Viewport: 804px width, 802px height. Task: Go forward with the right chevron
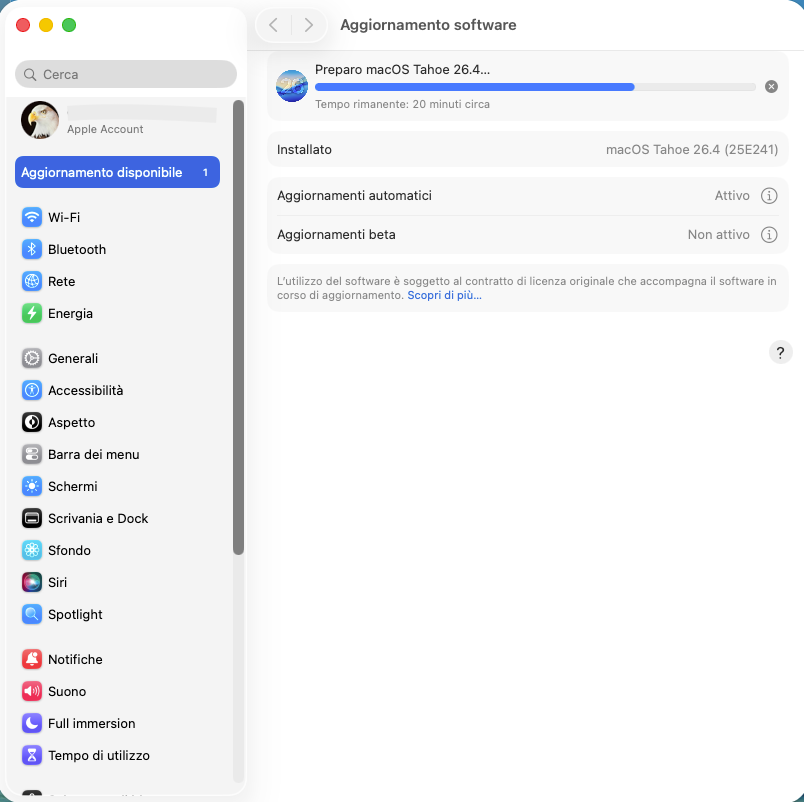tap(308, 25)
